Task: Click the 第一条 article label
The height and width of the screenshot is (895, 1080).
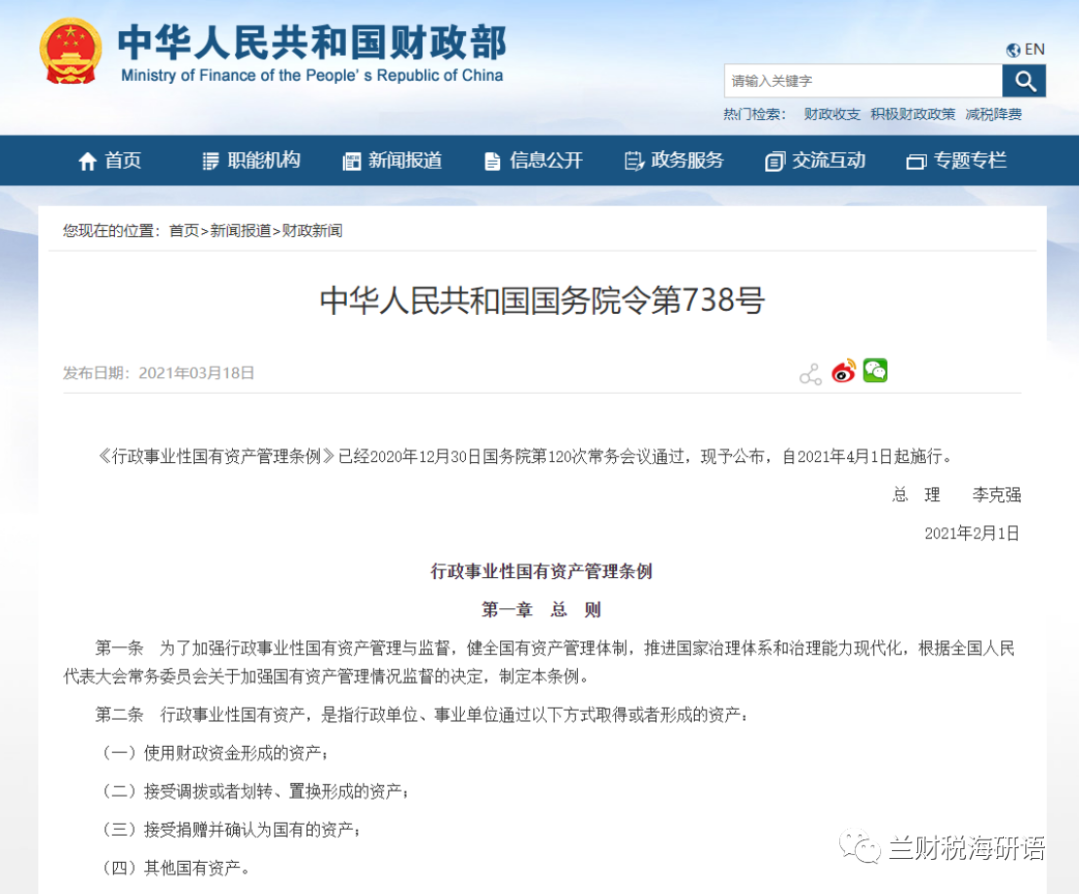Action: pos(119,648)
